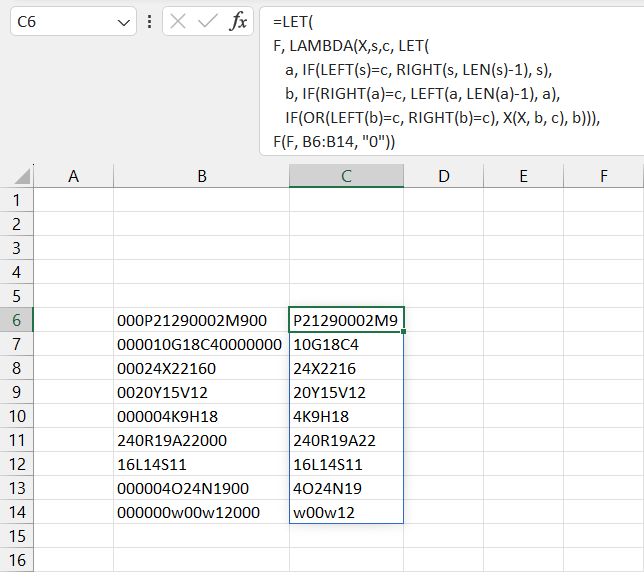Select row 12 header
The width and height of the screenshot is (644, 572).
16,464
